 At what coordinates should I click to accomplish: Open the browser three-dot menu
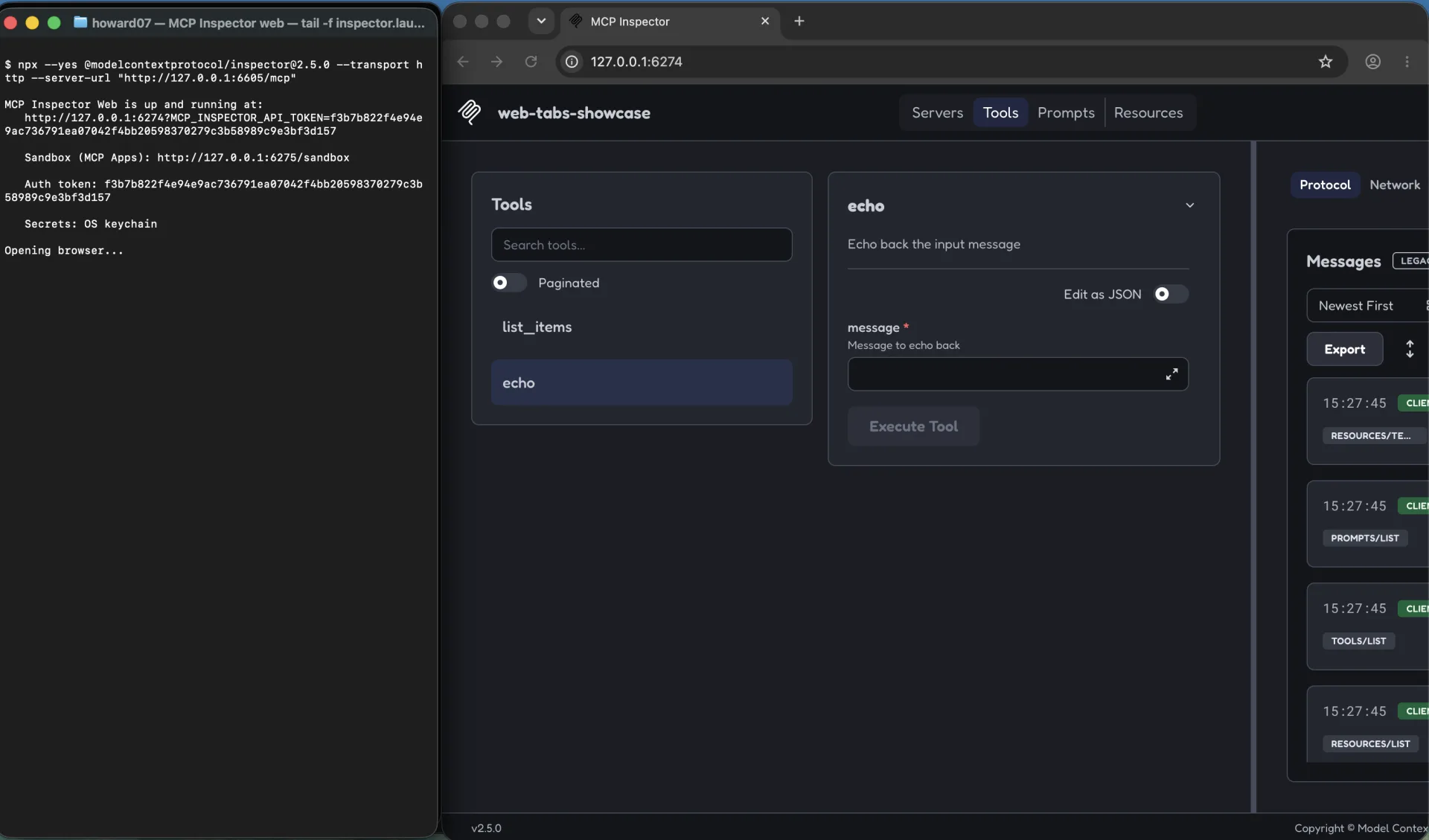point(1407,62)
